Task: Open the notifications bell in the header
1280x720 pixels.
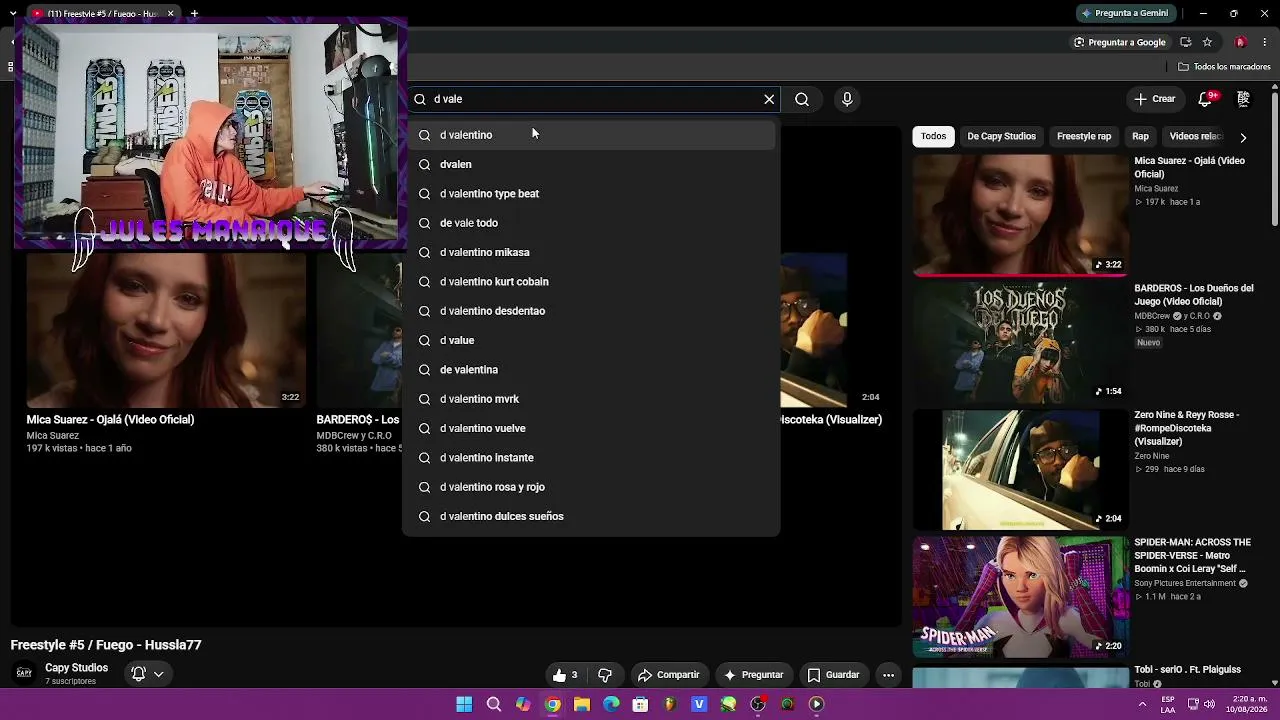Action: [1205, 99]
